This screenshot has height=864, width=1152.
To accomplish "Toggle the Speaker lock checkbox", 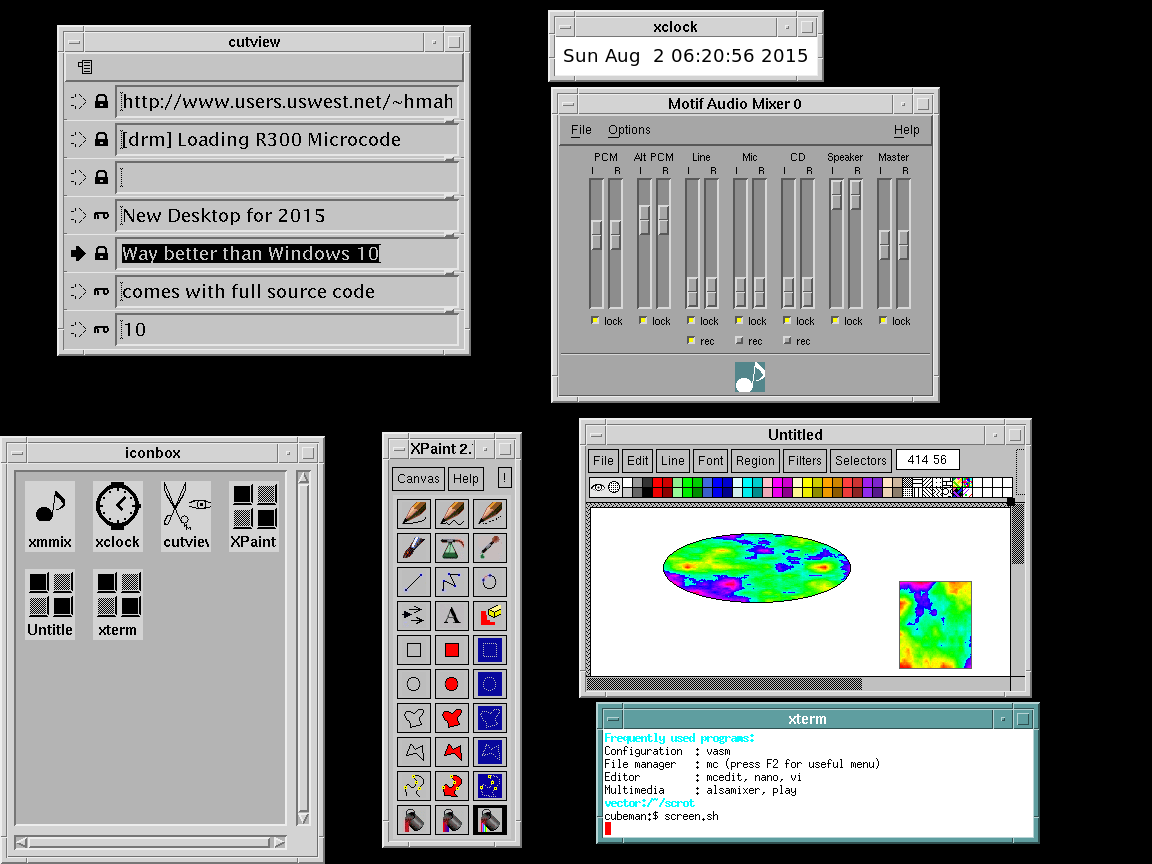I will (x=835, y=320).
